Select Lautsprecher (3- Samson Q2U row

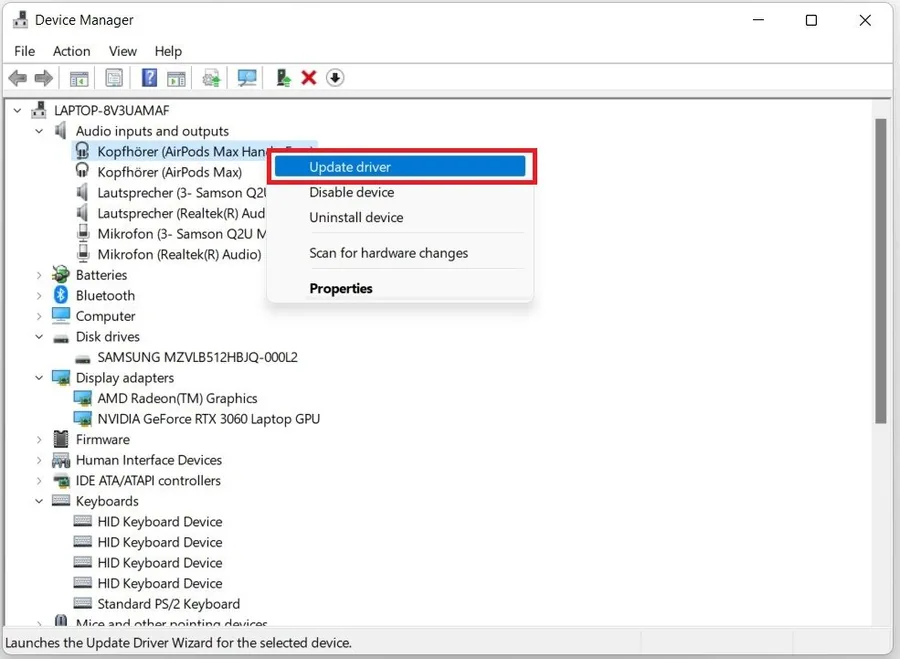[x=182, y=193]
